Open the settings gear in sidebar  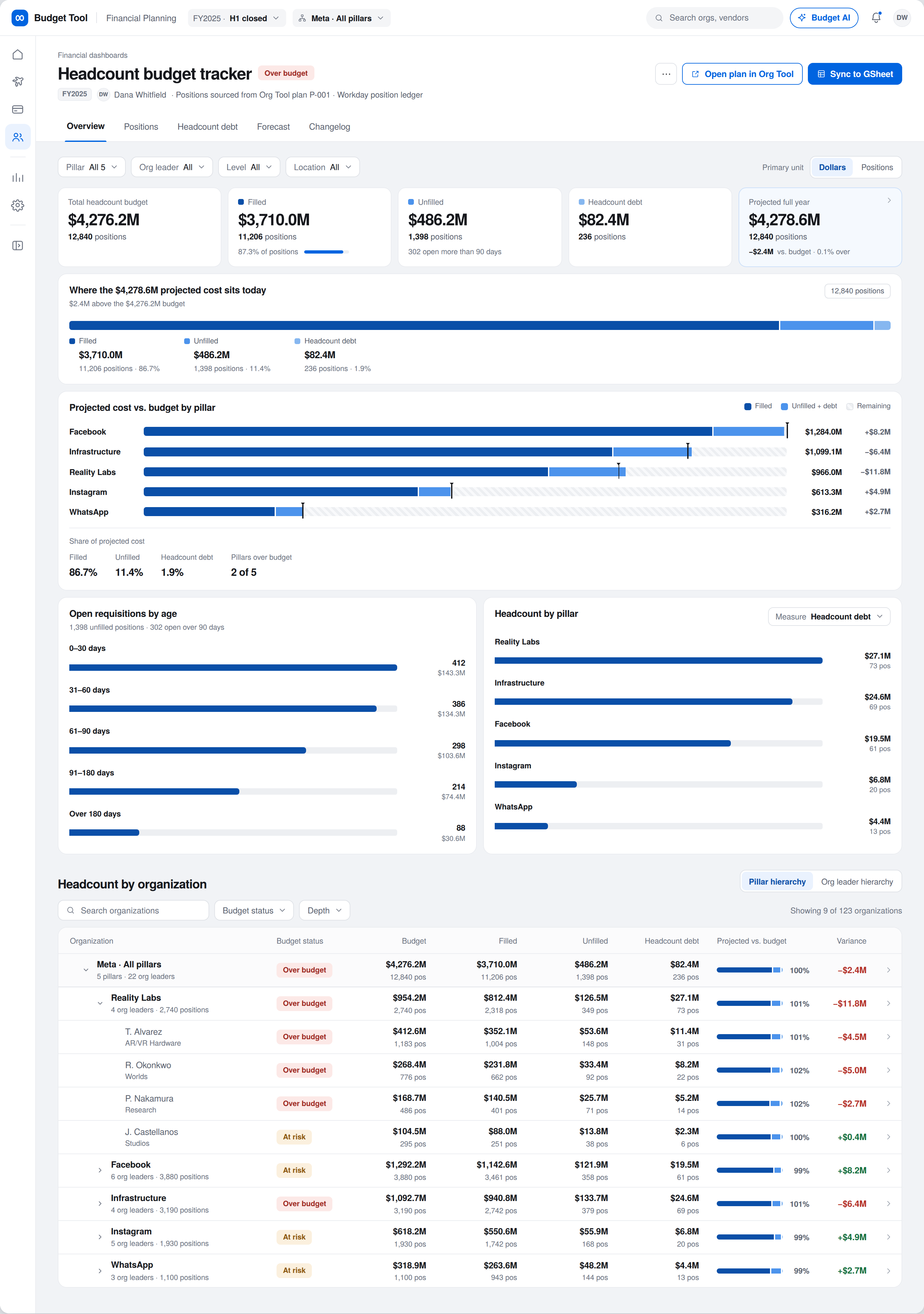[x=18, y=205]
